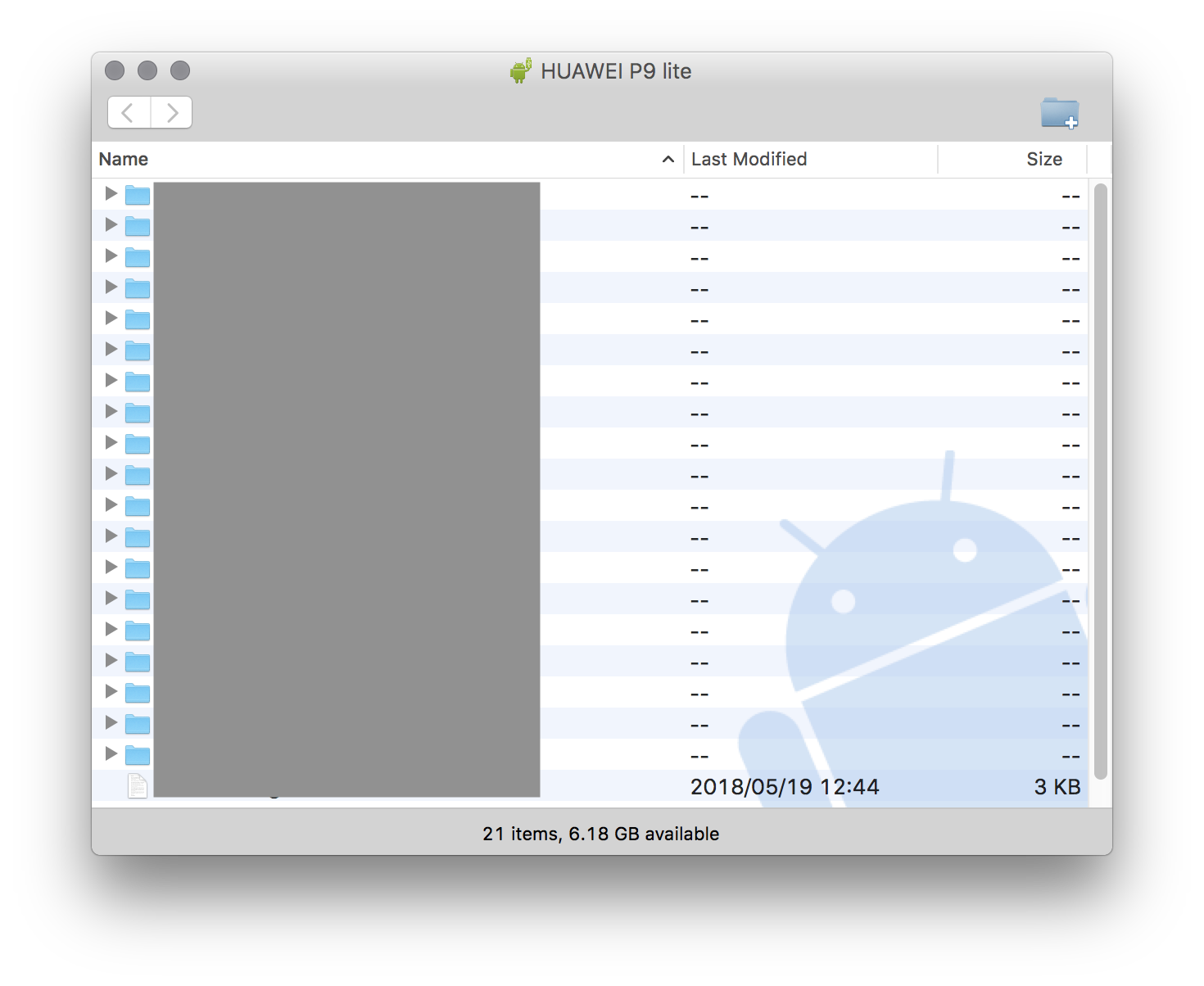Click the Android icon in the title bar
The width and height of the screenshot is (1204, 986).
coord(521,70)
